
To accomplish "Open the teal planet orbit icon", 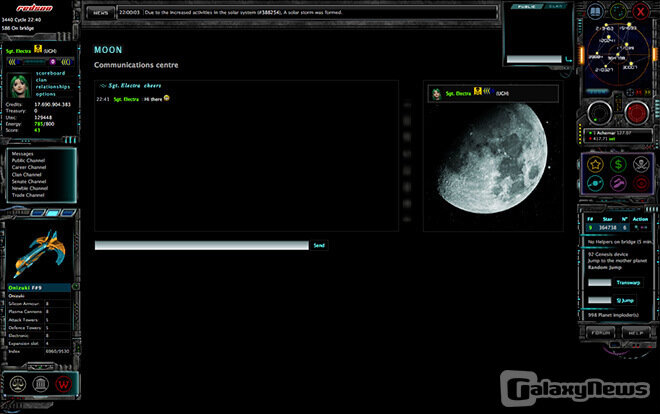I will point(595,183).
